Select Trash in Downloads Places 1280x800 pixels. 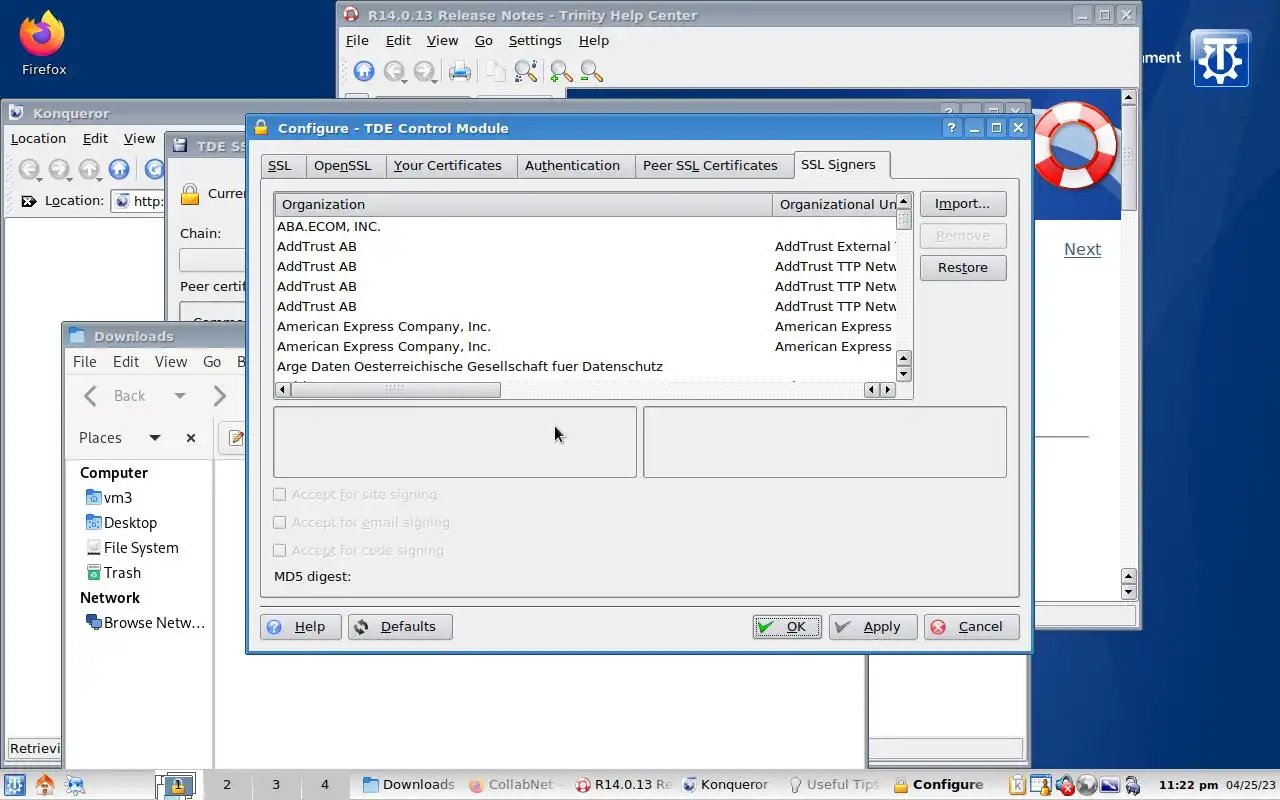(113, 573)
